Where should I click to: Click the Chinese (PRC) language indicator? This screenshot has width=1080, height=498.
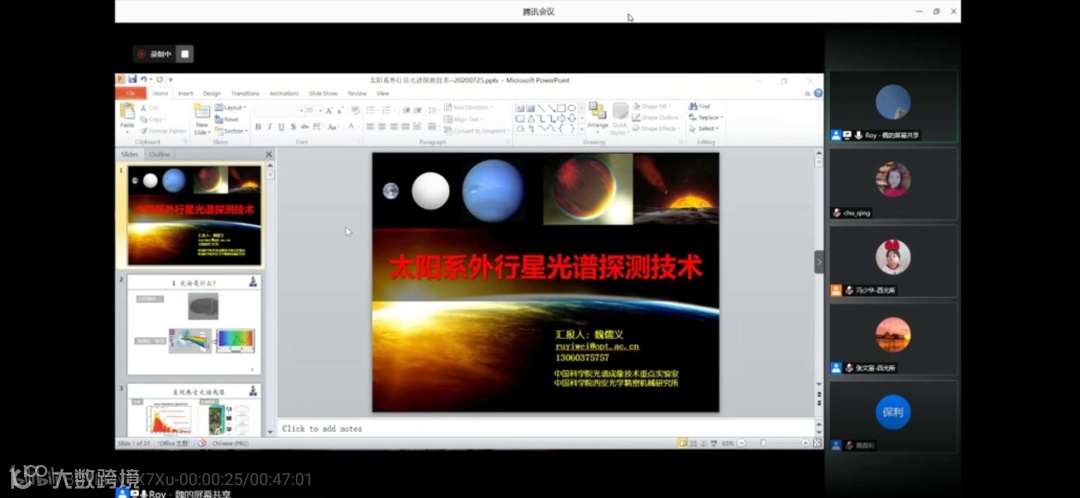pos(231,444)
